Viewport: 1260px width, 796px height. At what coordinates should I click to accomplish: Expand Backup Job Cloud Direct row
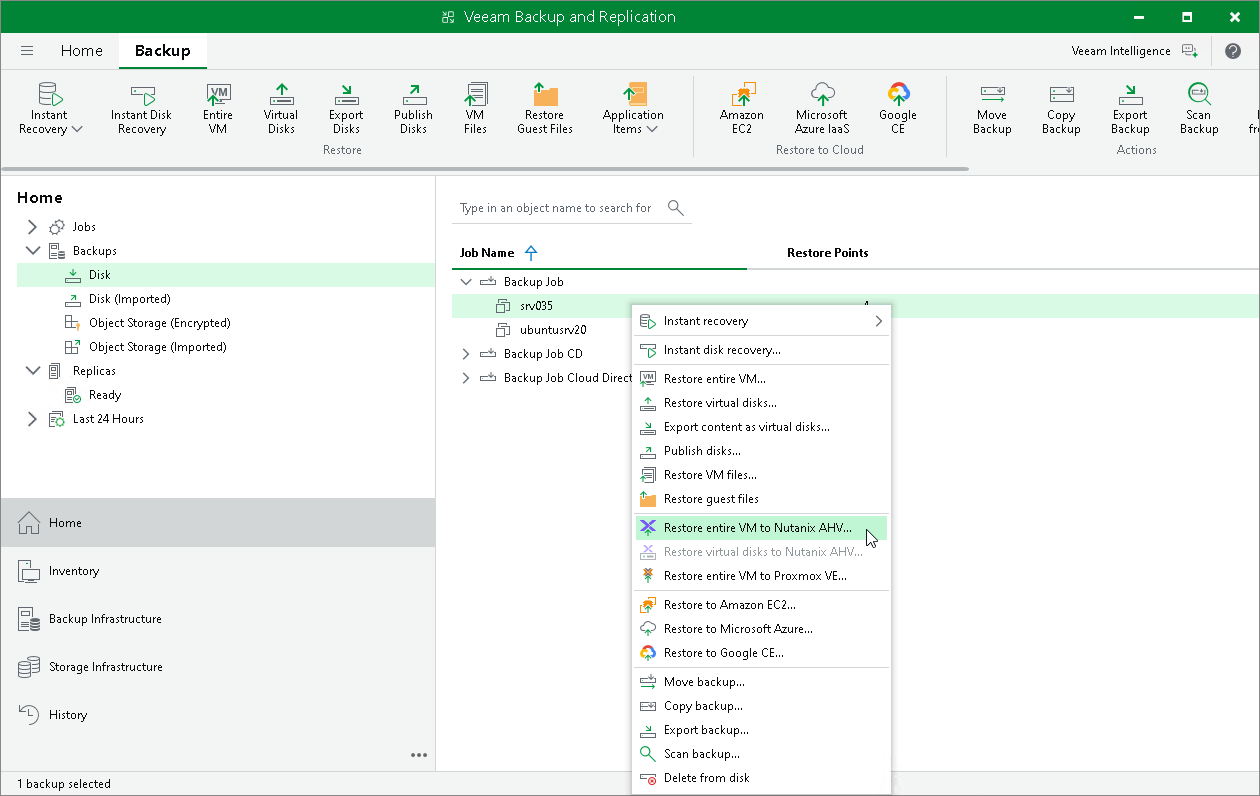[x=465, y=378]
